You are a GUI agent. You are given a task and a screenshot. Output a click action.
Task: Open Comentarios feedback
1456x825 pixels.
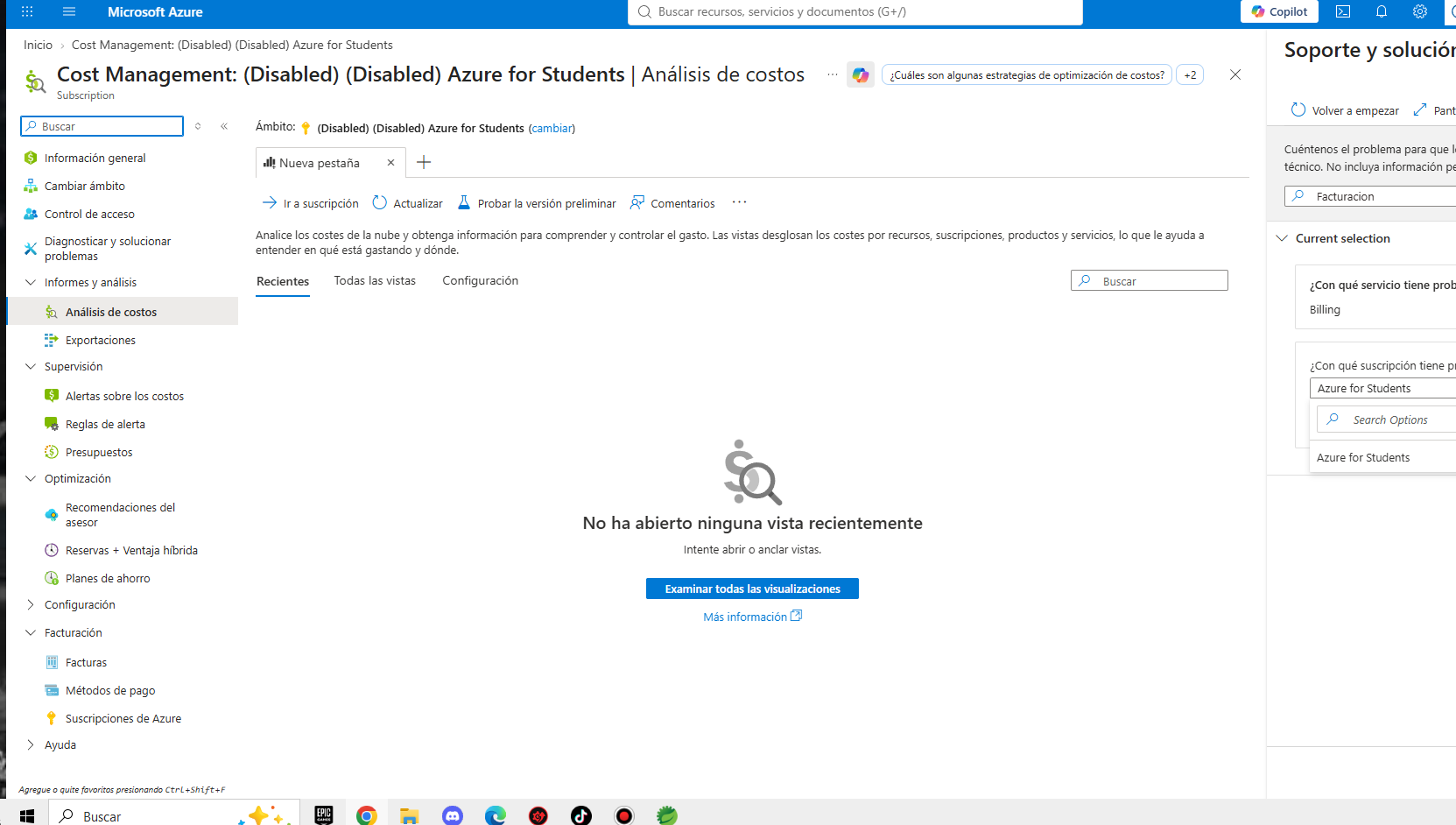(x=672, y=203)
